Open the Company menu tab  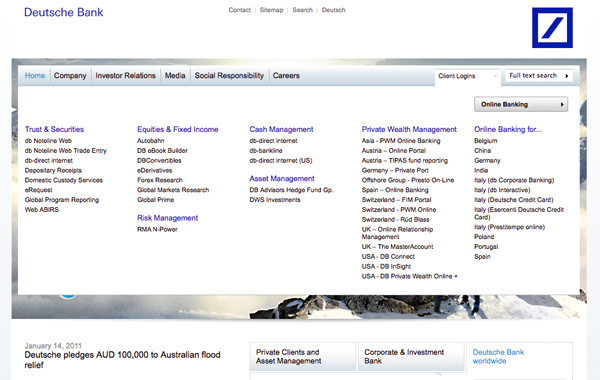tap(70, 76)
